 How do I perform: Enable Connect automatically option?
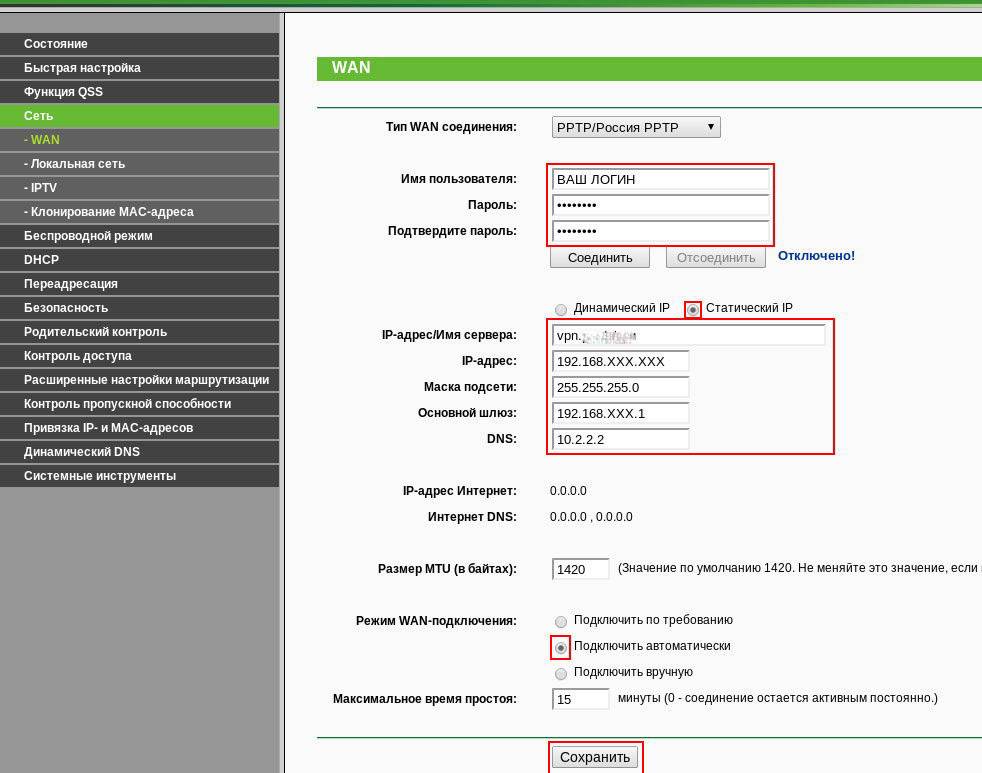click(x=561, y=647)
